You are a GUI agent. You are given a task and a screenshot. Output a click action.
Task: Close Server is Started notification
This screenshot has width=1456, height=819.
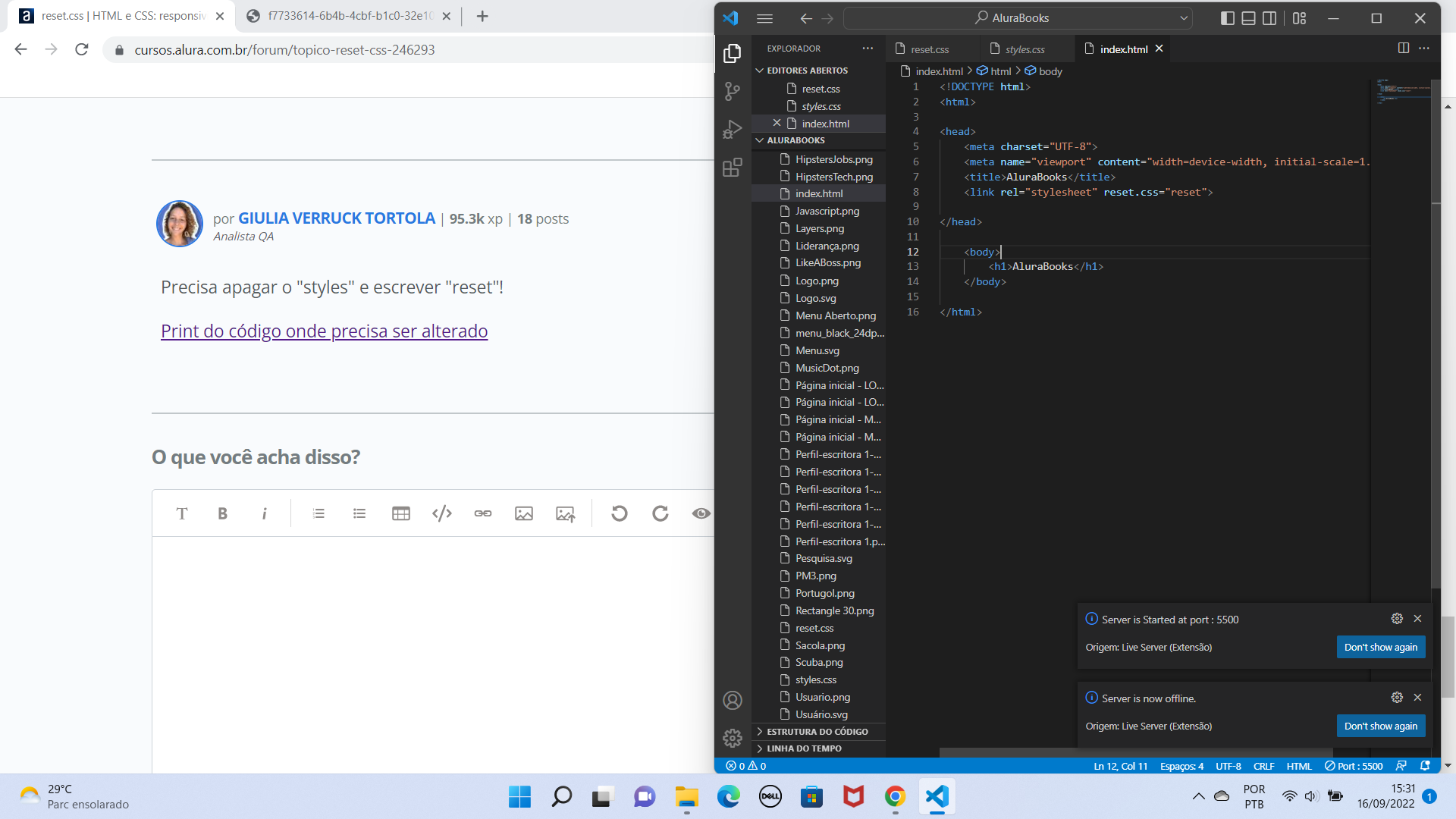pyautogui.click(x=1417, y=619)
